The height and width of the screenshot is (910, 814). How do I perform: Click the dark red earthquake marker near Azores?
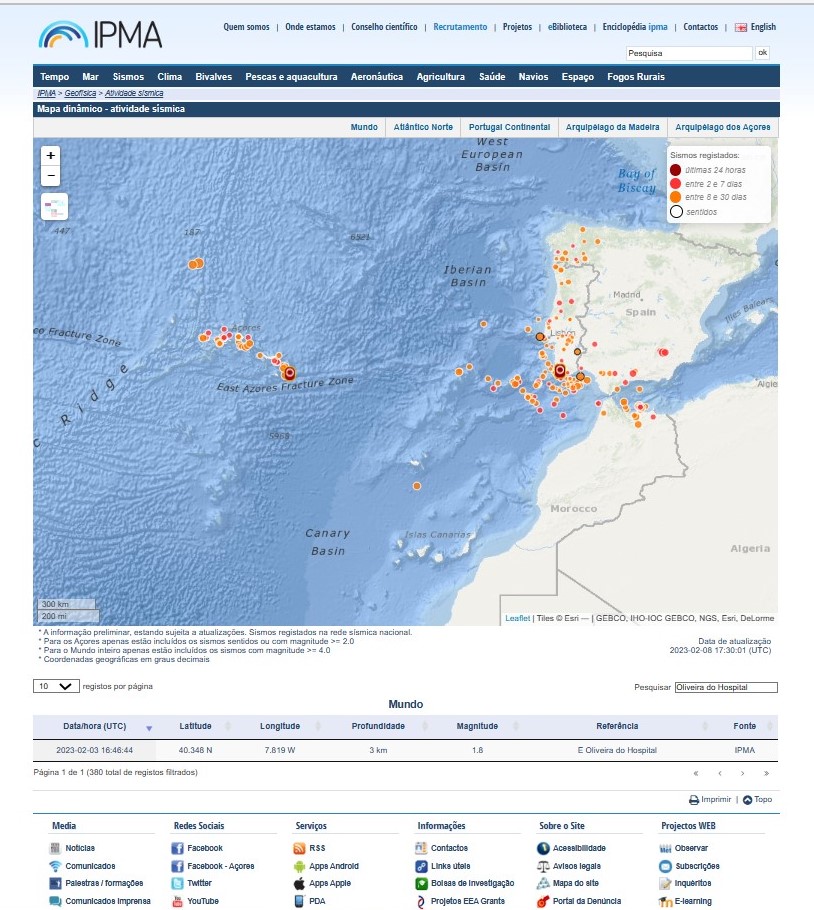coord(290,373)
